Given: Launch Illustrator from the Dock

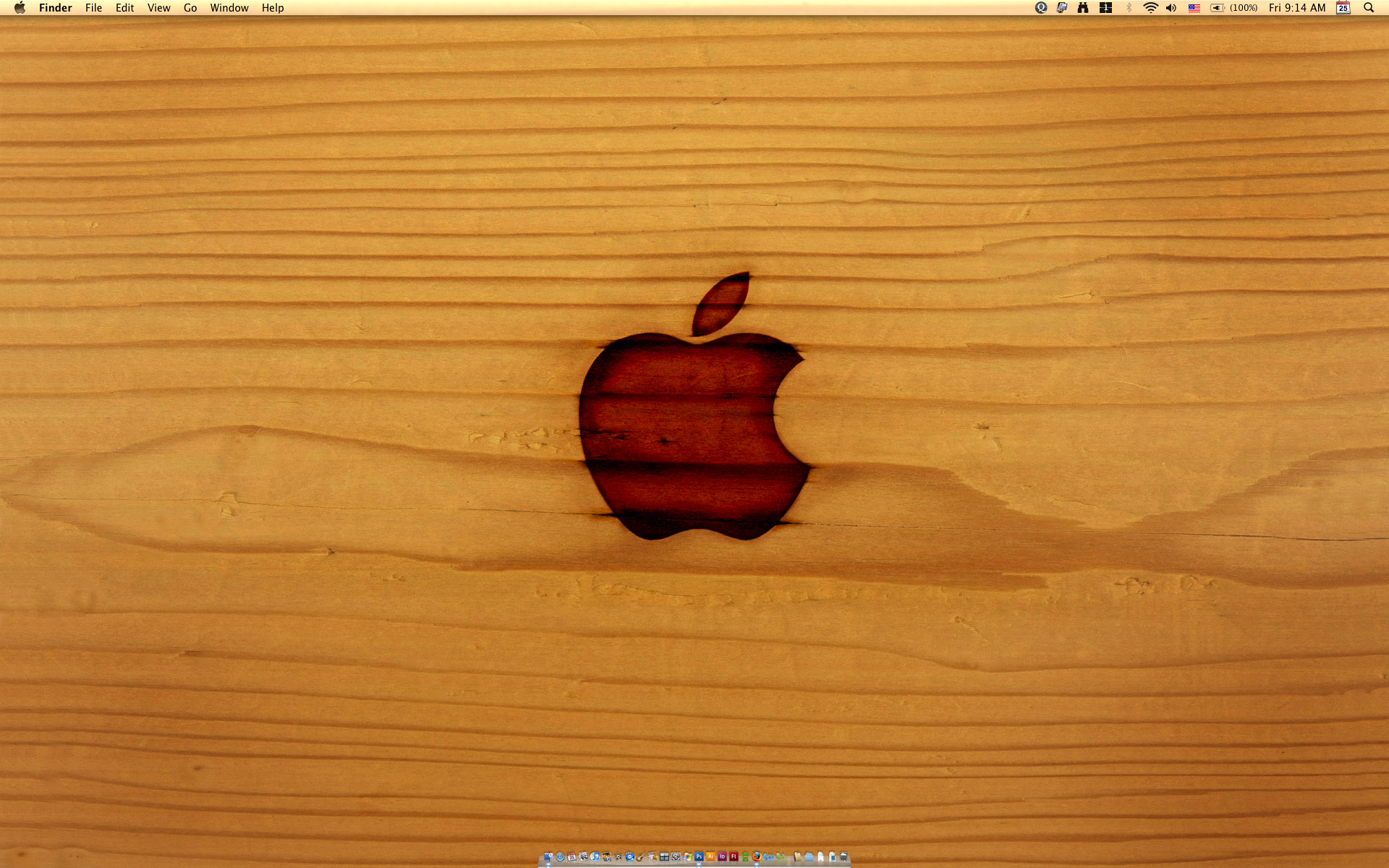Looking at the screenshot, I should coord(710,856).
